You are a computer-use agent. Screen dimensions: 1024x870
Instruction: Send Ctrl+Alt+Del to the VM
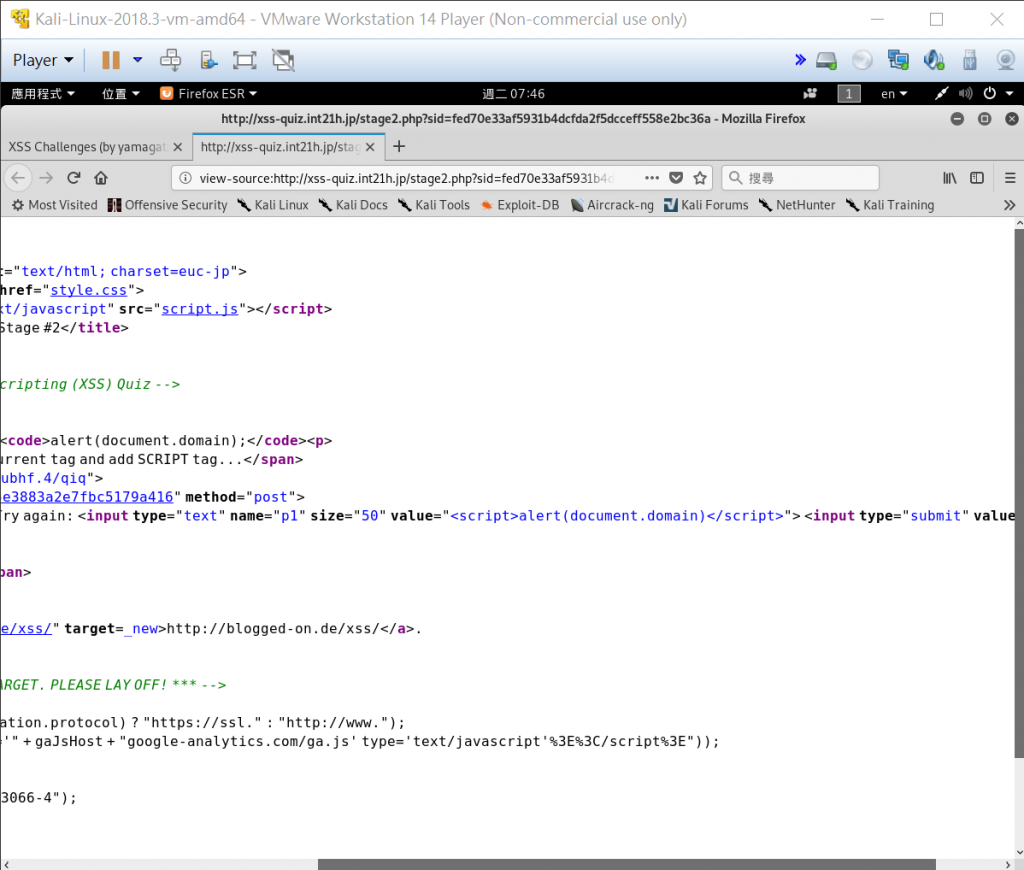(x=170, y=60)
